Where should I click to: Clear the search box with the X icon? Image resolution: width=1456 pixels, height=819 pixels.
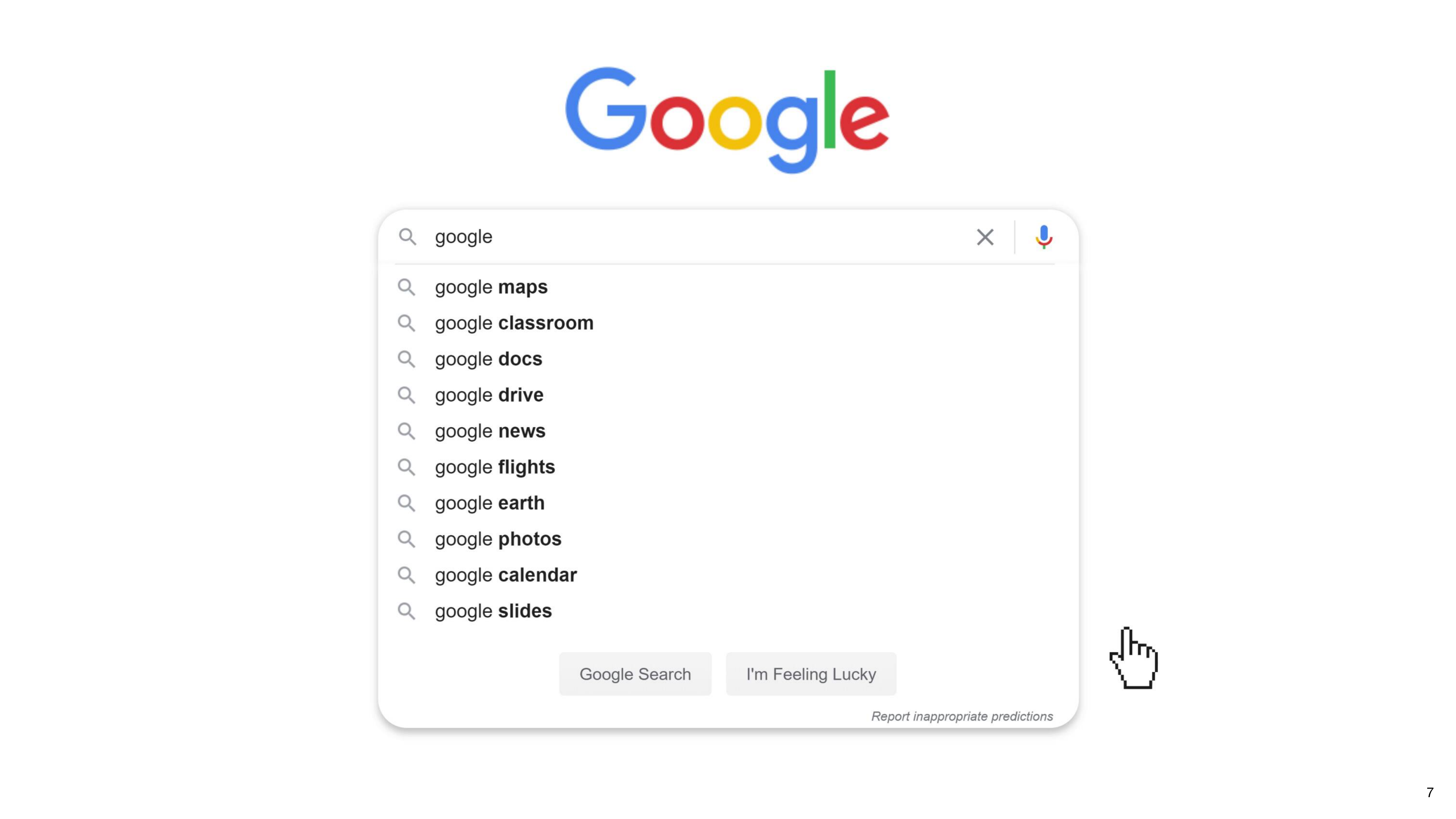tap(985, 237)
